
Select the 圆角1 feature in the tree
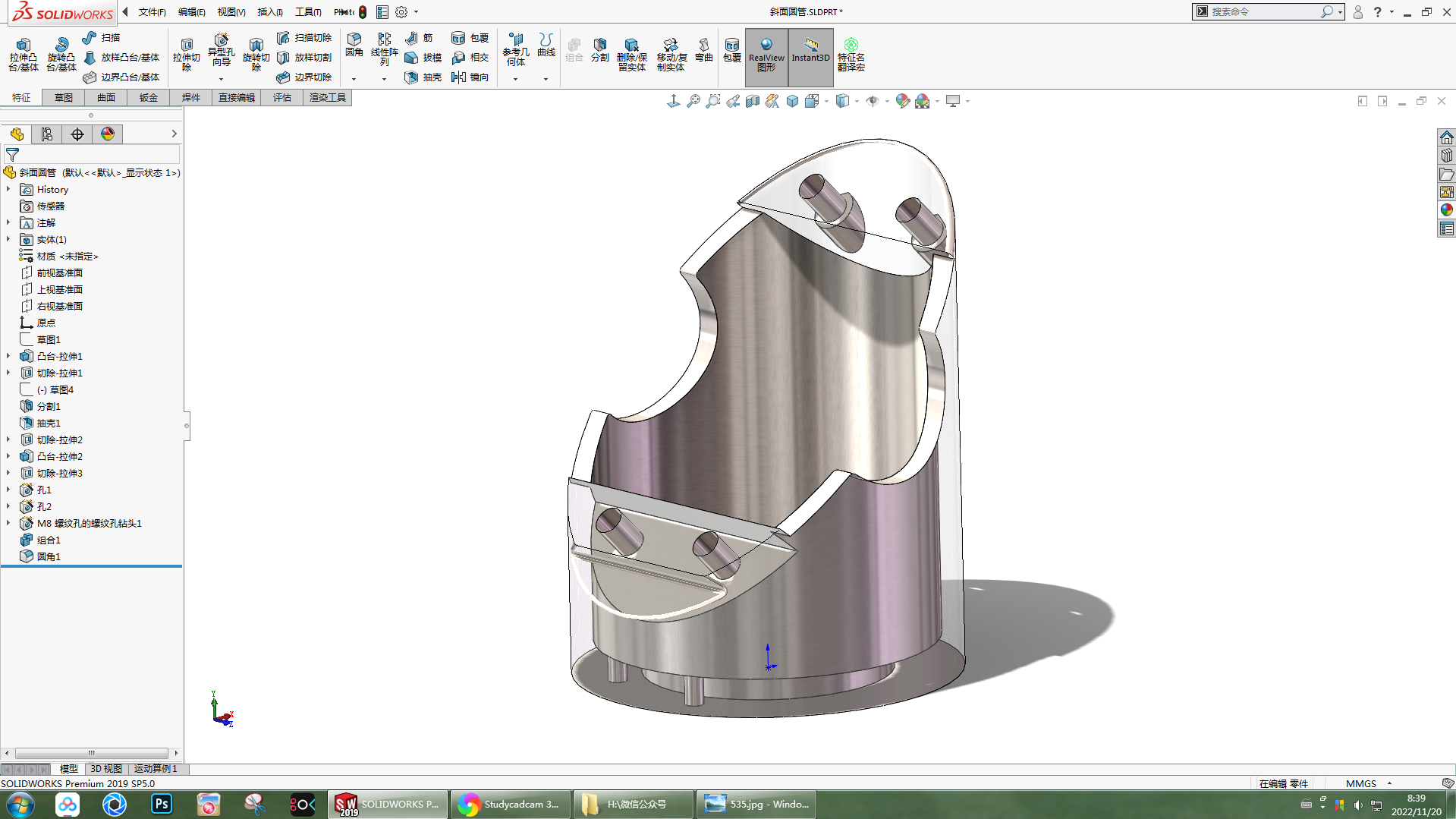coord(49,556)
